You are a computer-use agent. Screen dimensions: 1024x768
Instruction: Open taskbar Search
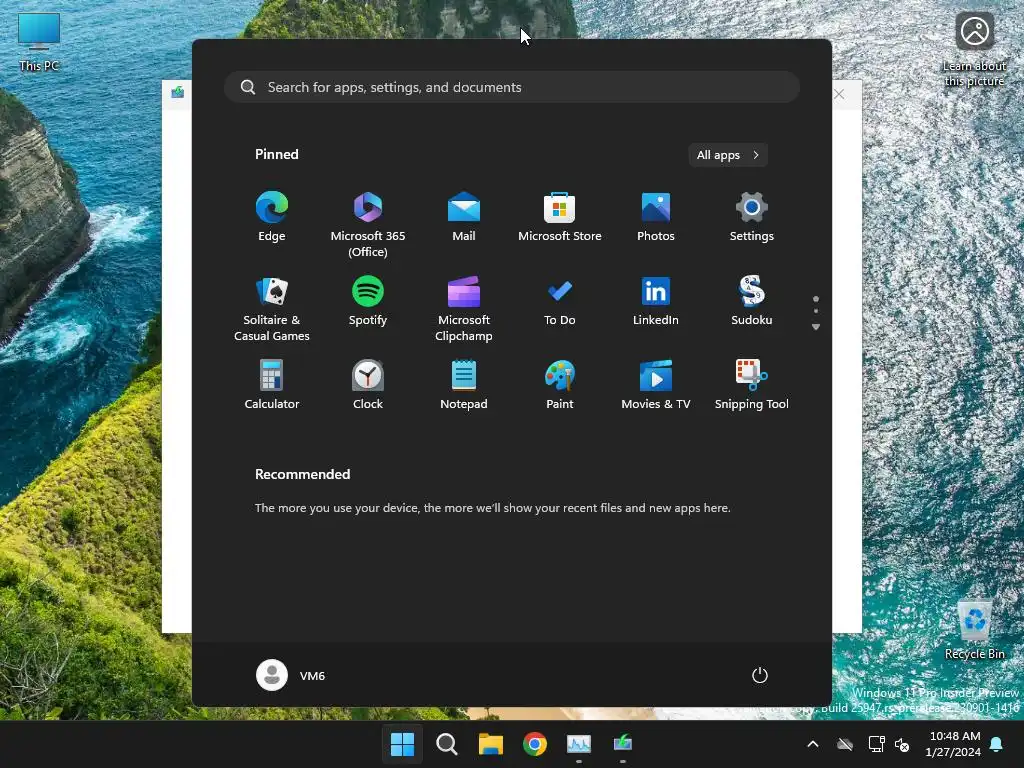tap(447, 744)
